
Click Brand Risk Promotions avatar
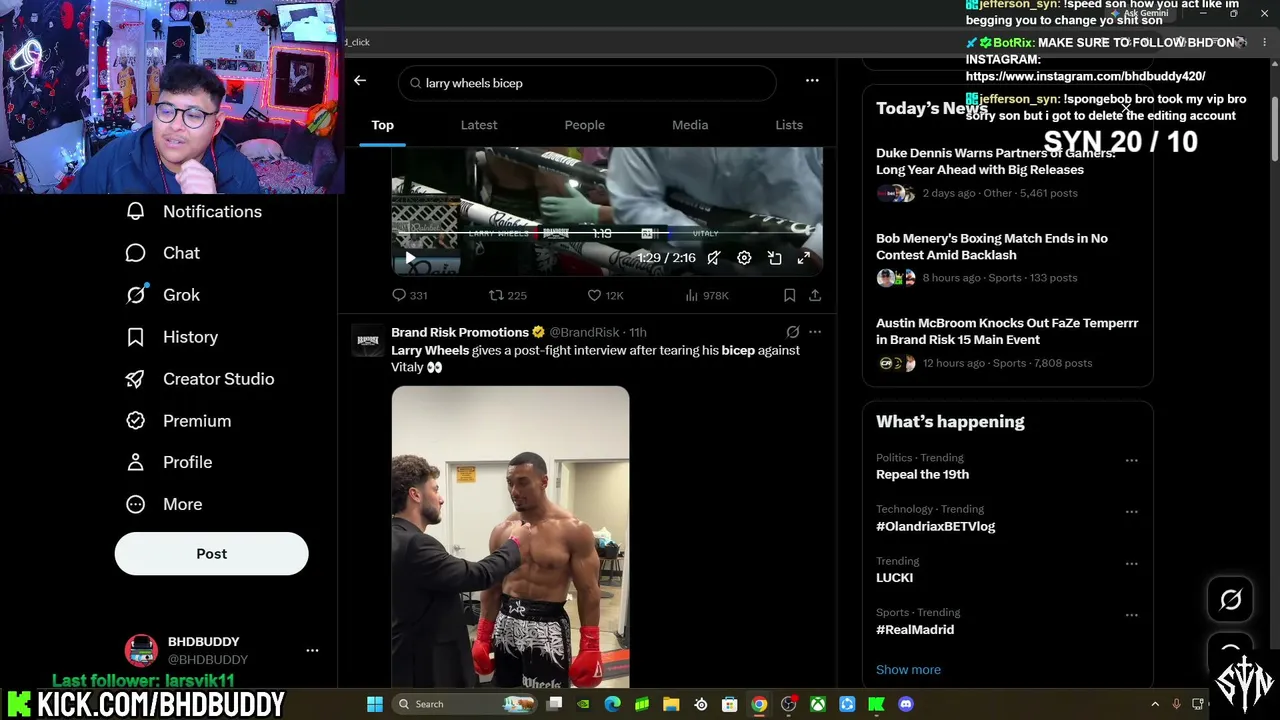[367, 340]
